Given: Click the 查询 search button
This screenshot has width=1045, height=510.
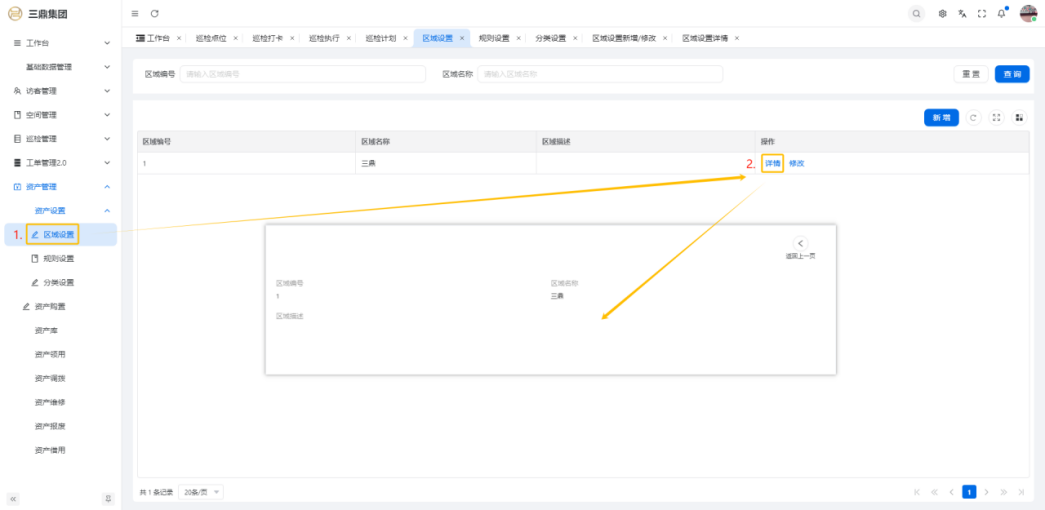Looking at the screenshot, I should [1012, 74].
